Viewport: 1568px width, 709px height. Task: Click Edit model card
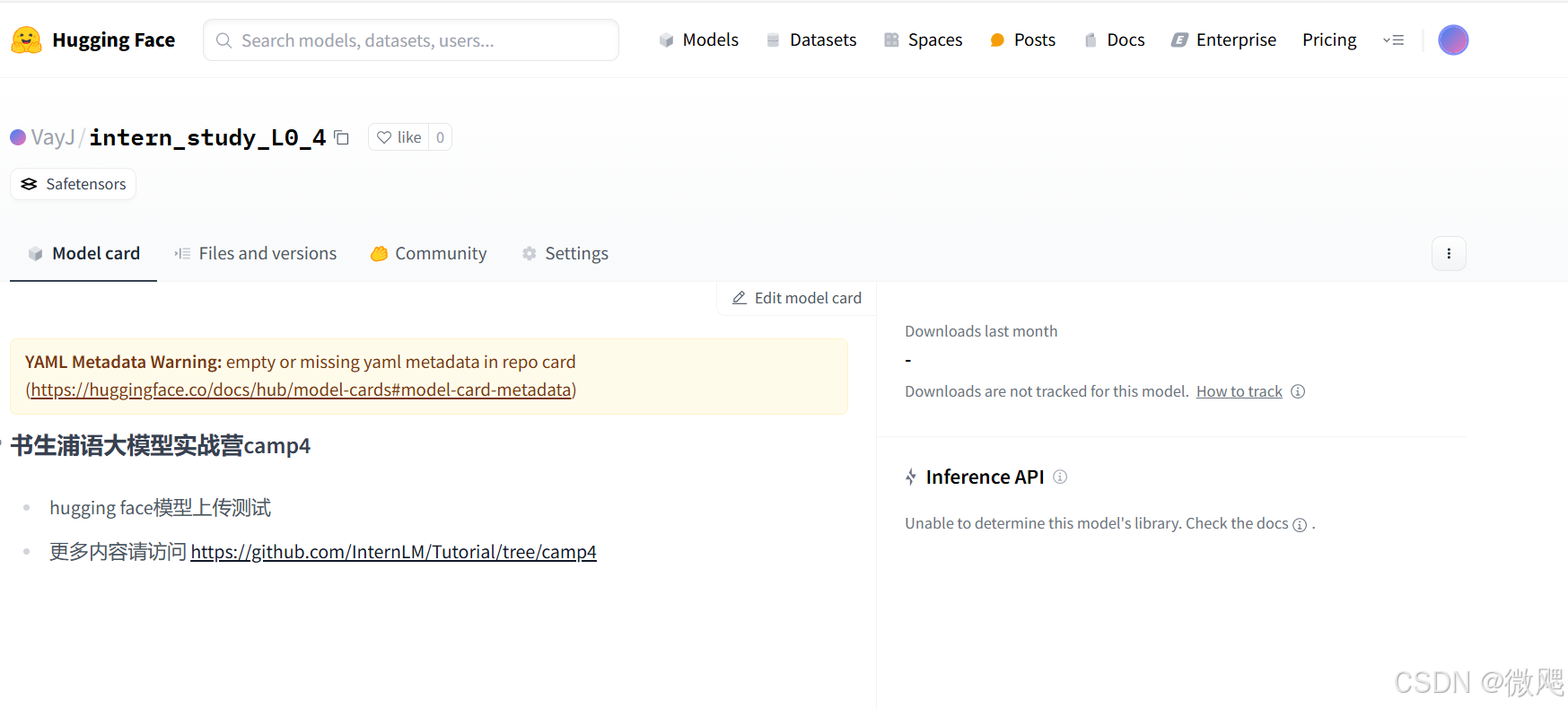797,298
